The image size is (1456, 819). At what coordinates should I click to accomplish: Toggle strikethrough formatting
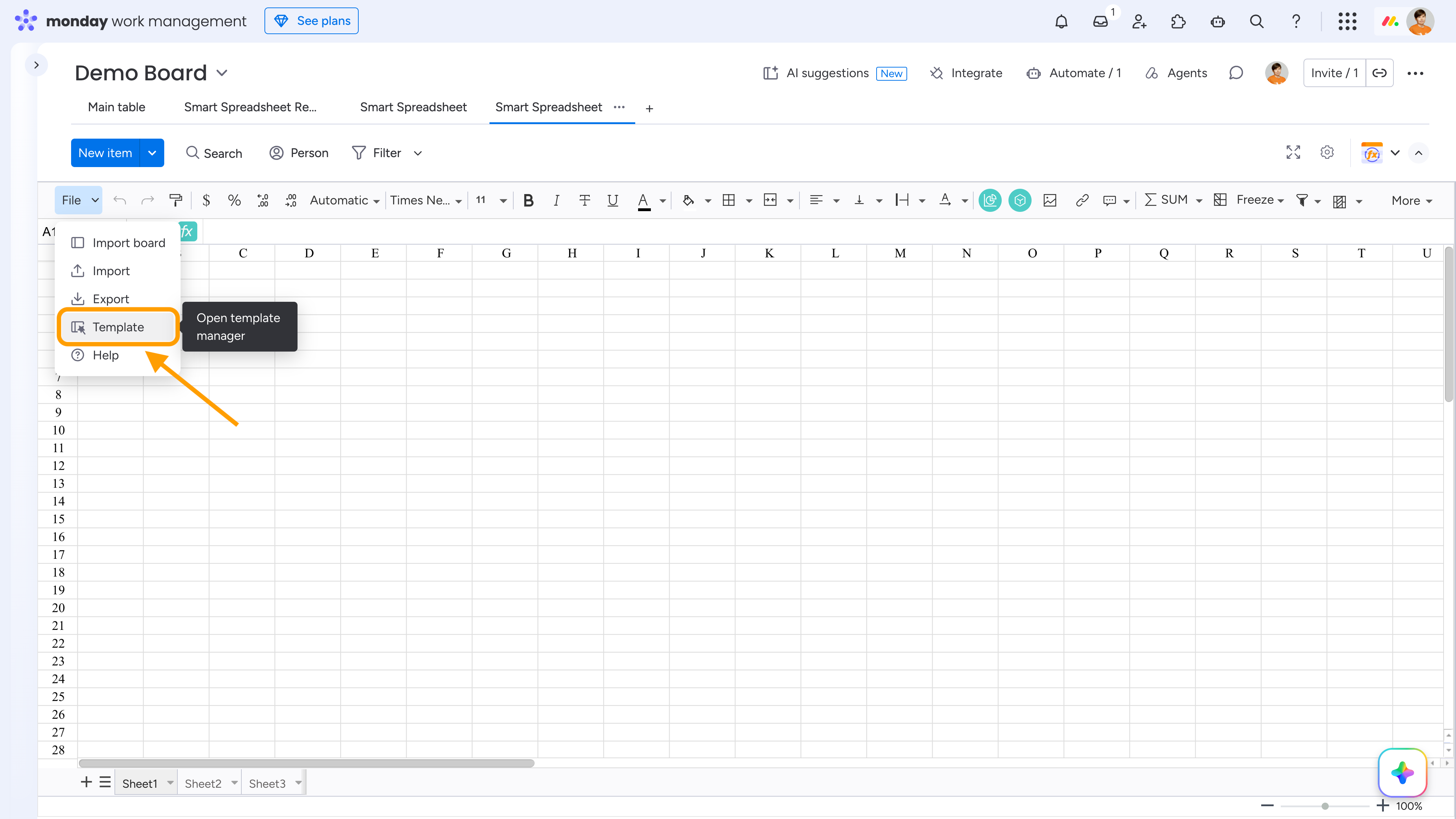coord(585,200)
